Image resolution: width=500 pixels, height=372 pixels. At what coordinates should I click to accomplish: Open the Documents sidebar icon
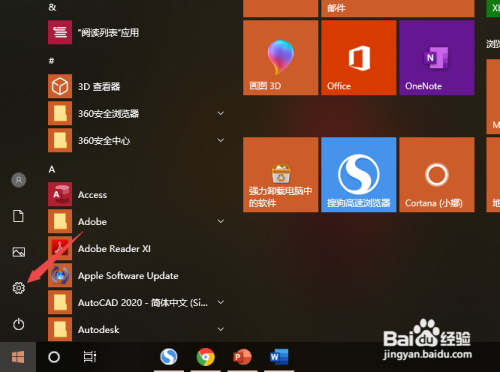[x=18, y=216]
